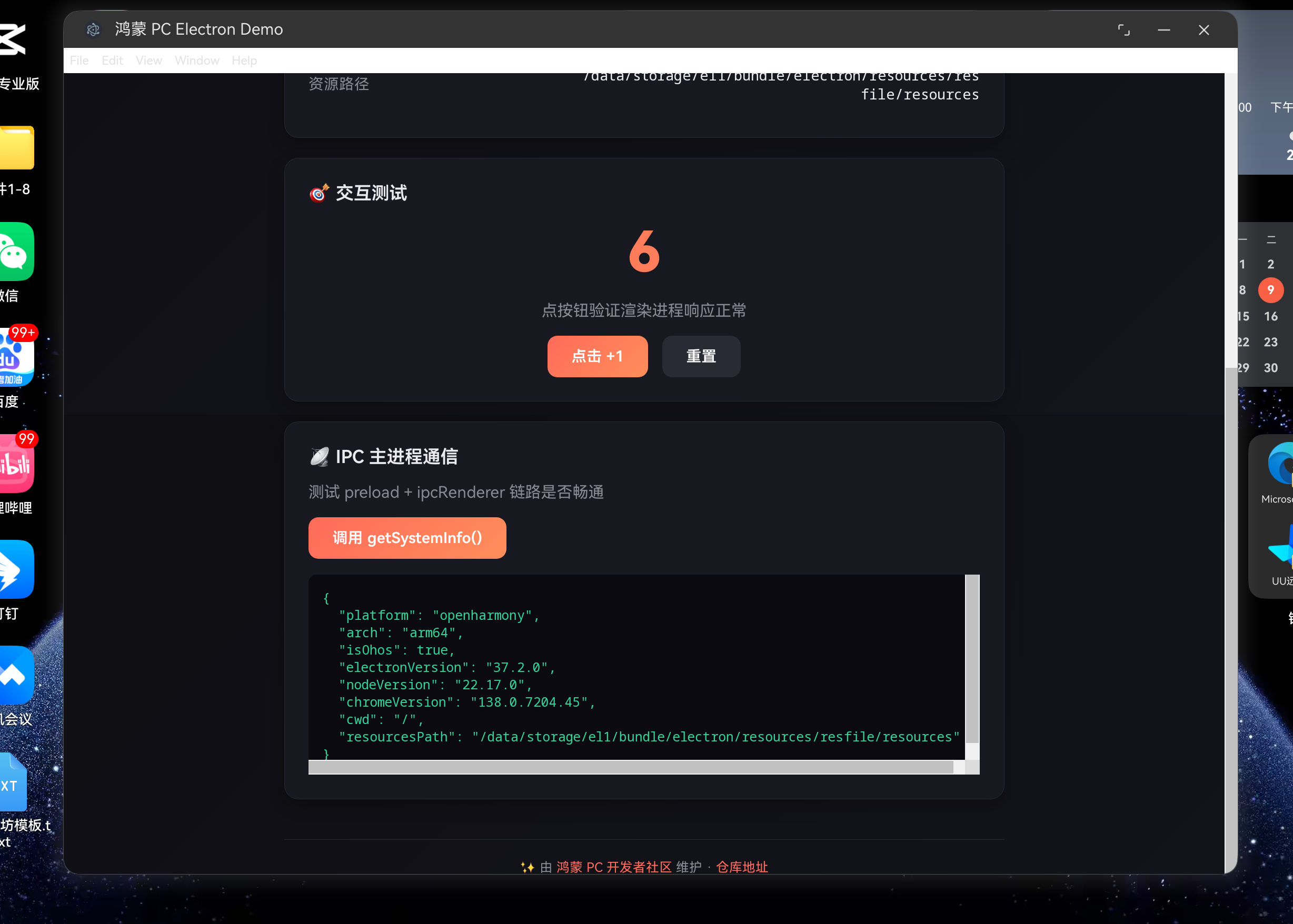Open the Help menu

[x=244, y=61]
